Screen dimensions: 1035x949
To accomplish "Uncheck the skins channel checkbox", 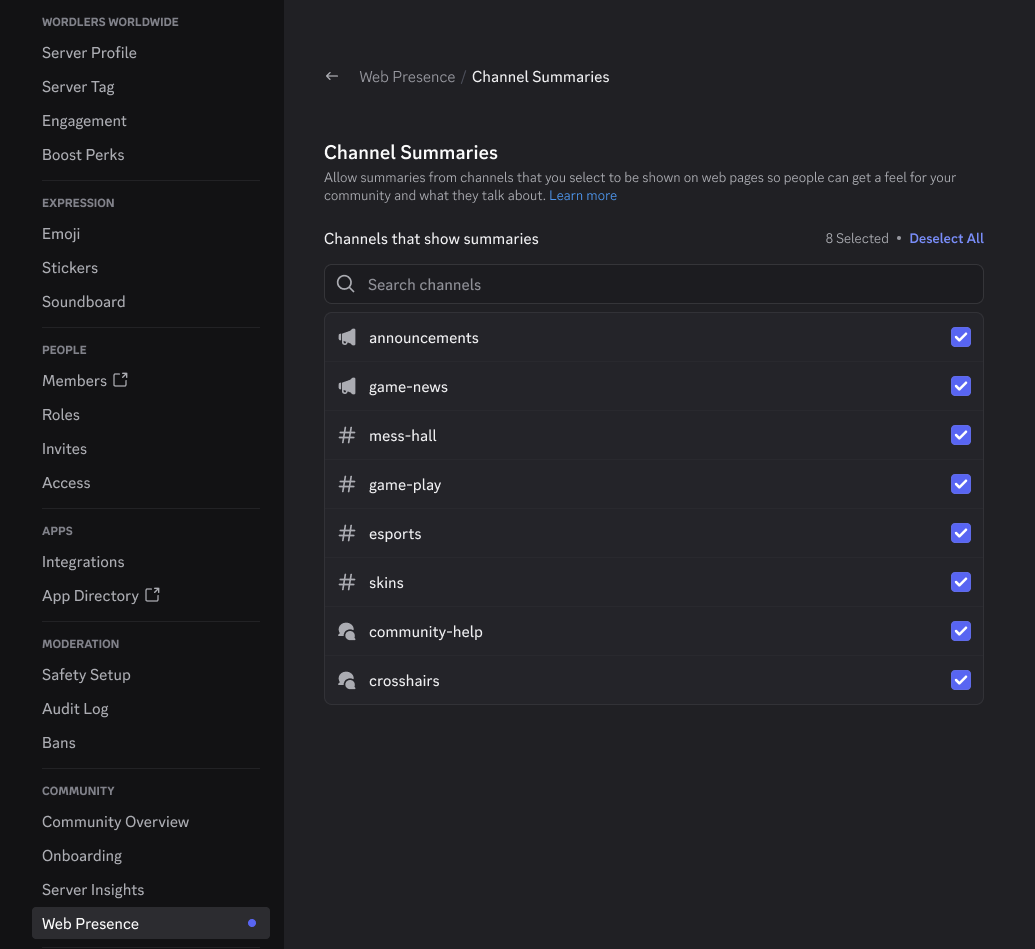I will tap(960, 581).
